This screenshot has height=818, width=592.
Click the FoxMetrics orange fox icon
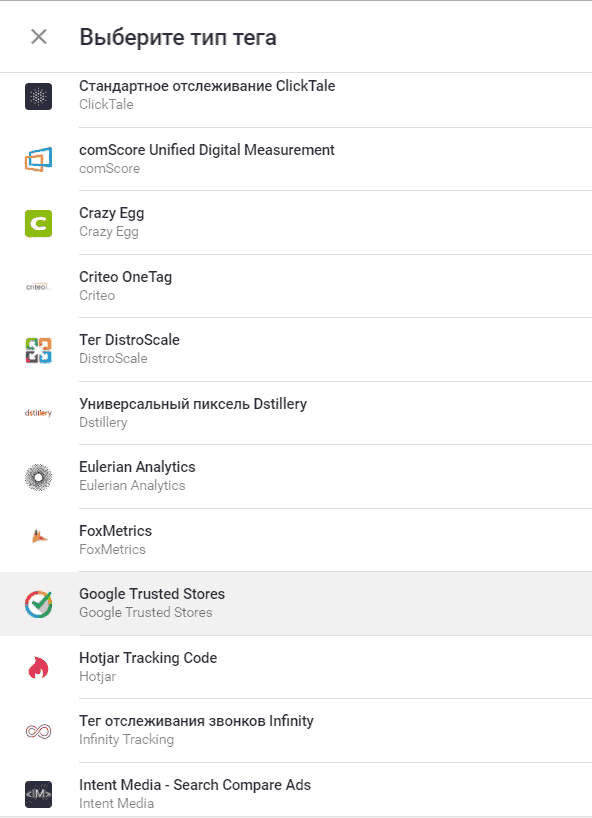pyautogui.click(x=40, y=536)
